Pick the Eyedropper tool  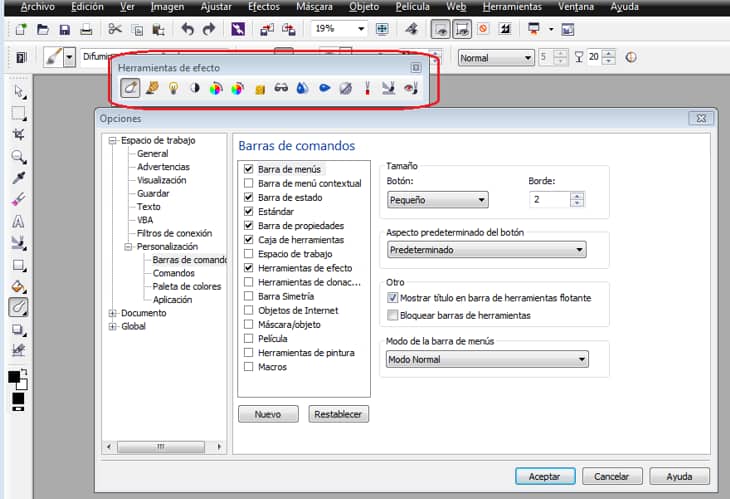tap(18, 178)
